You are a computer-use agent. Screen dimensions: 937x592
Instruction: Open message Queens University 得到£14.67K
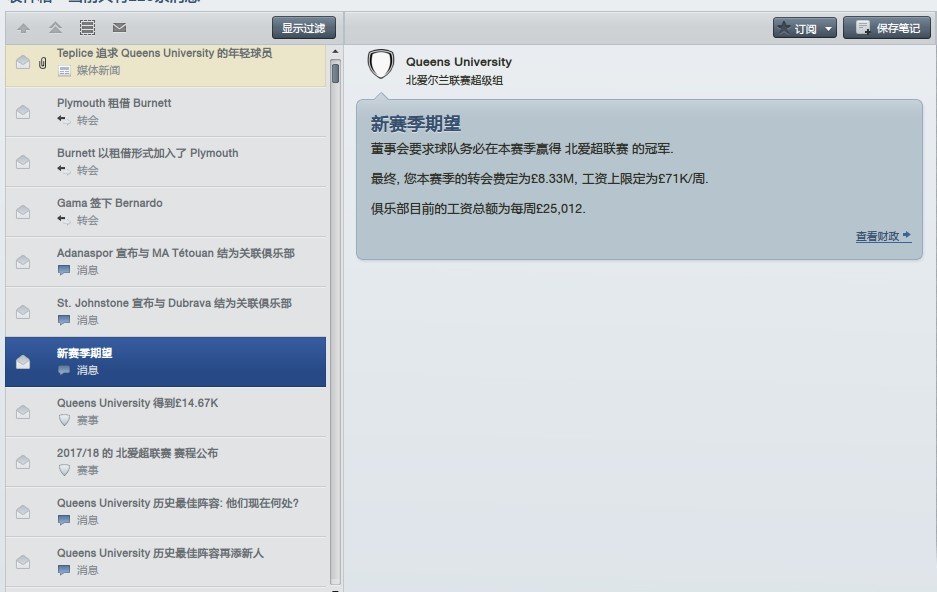pos(166,412)
